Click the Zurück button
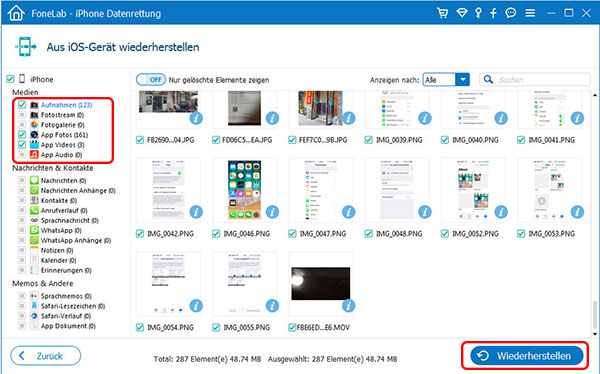 (x=46, y=356)
